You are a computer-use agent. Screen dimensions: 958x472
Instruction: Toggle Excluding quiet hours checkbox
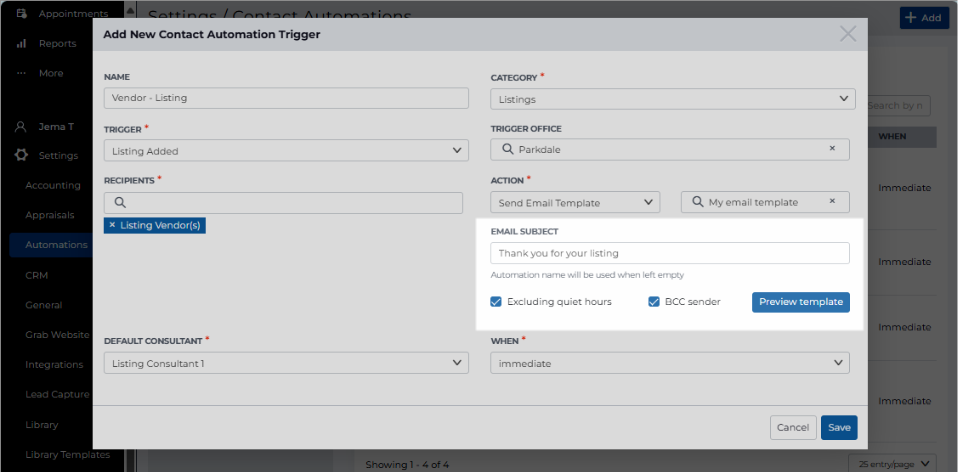pos(496,302)
